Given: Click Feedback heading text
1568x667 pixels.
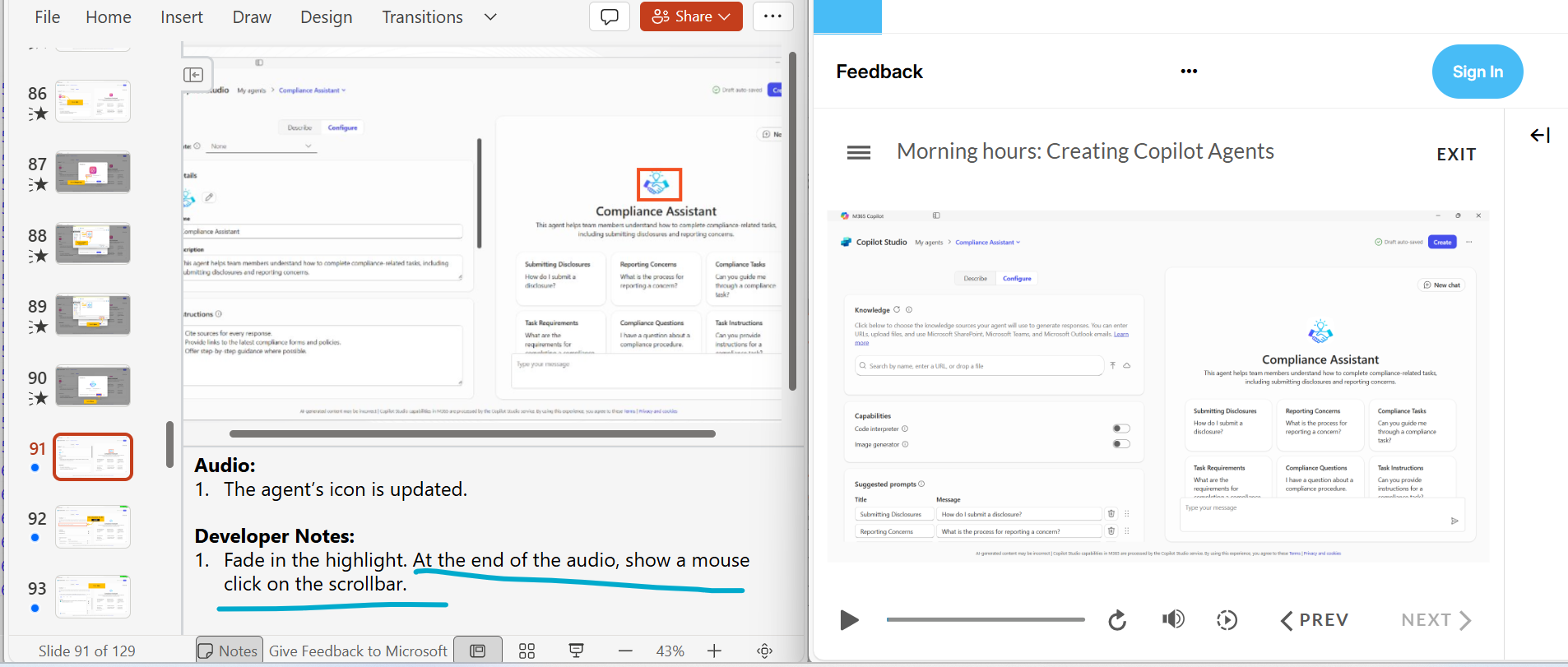Looking at the screenshot, I should pyautogui.click(x=879, y=72).
